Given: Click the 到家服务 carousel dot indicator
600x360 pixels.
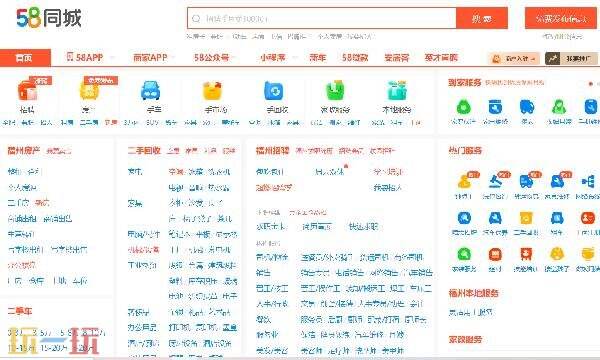Looking at the screenshot, I should tap(591, 83).
